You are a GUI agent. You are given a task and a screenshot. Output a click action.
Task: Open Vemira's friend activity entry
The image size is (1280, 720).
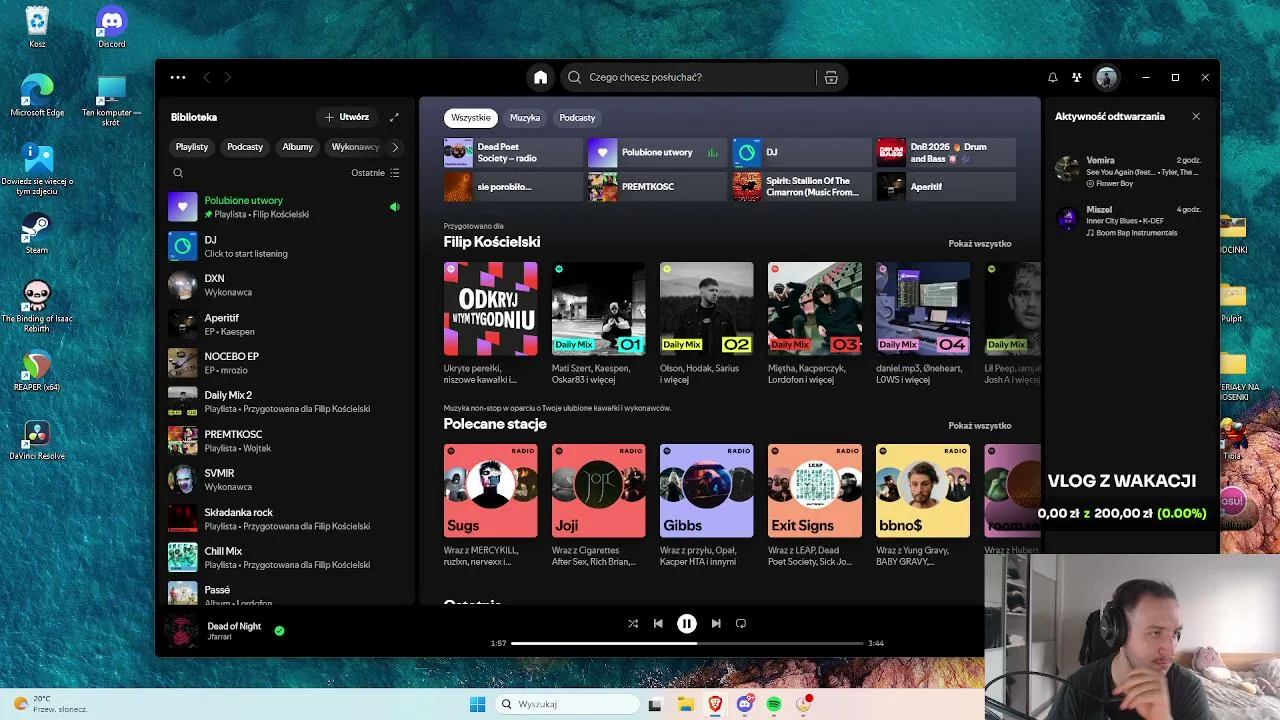click(1129, 171)
